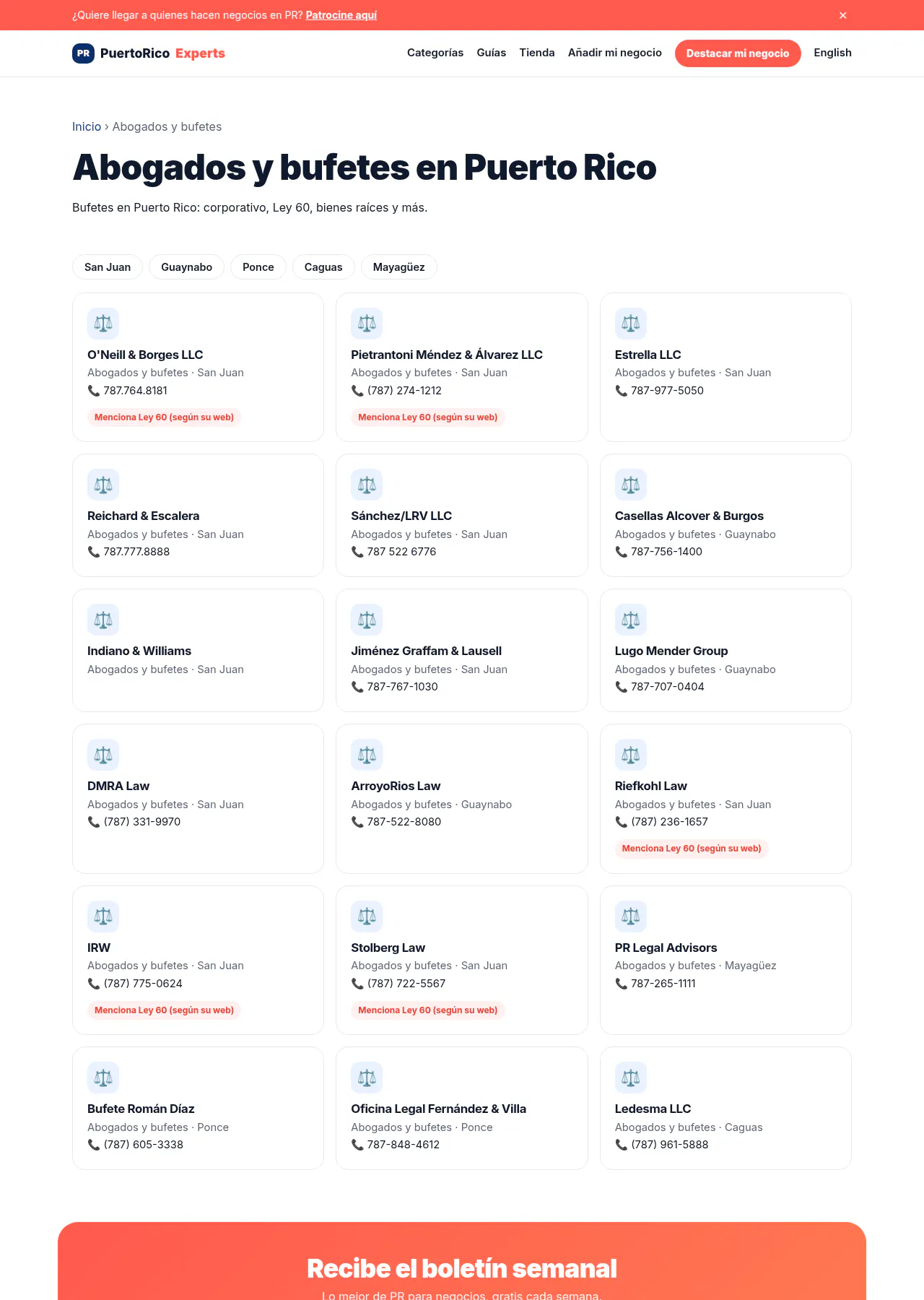Image resolution: width=924 pixels, height=1300 pixels.
Task: Click the scales icon on DMRA Law card
Action: 103,755
